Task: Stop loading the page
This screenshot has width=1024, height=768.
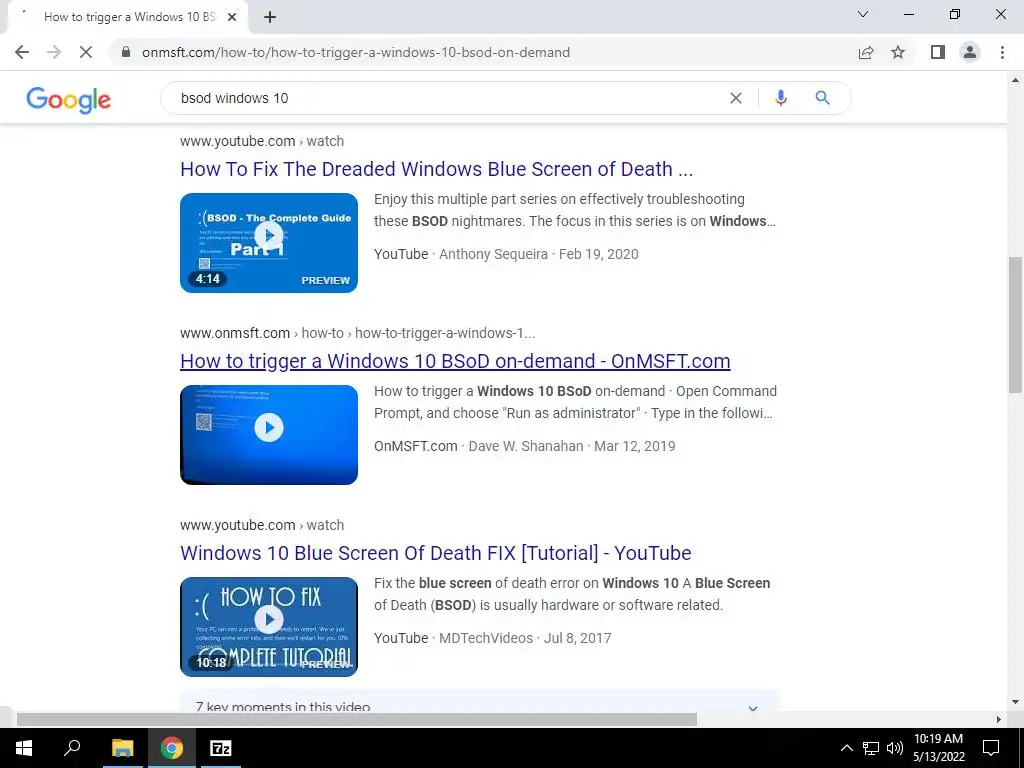Action: click(x=86, y=52)
